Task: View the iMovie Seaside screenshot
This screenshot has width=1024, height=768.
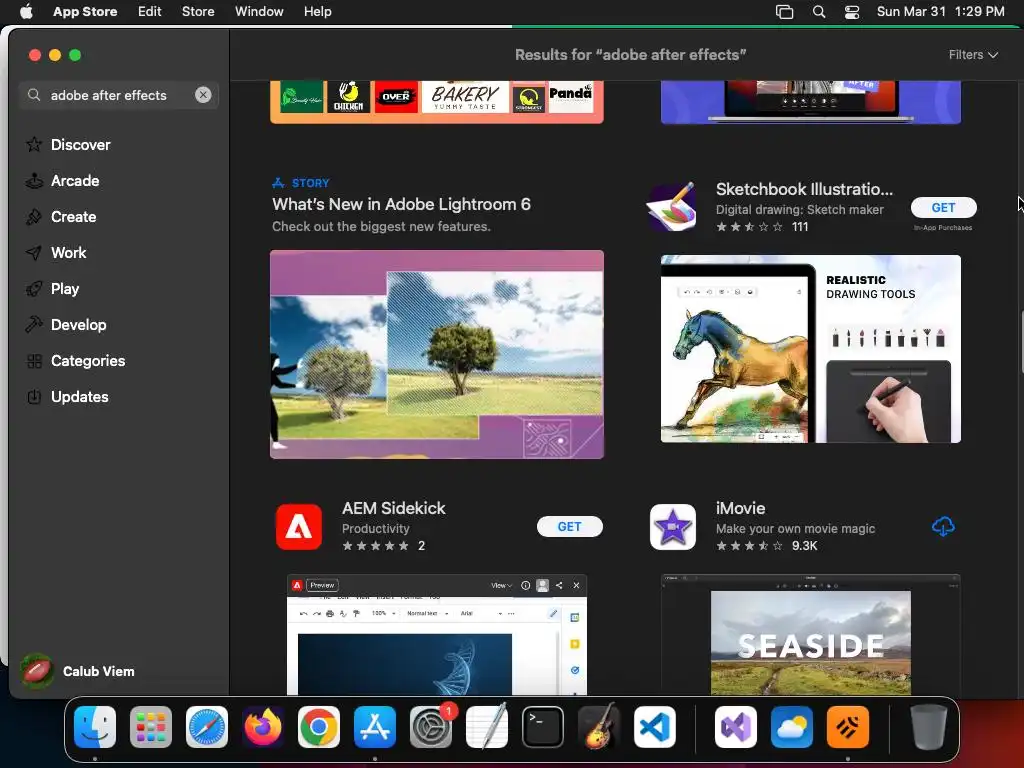Action: point(810,635)
